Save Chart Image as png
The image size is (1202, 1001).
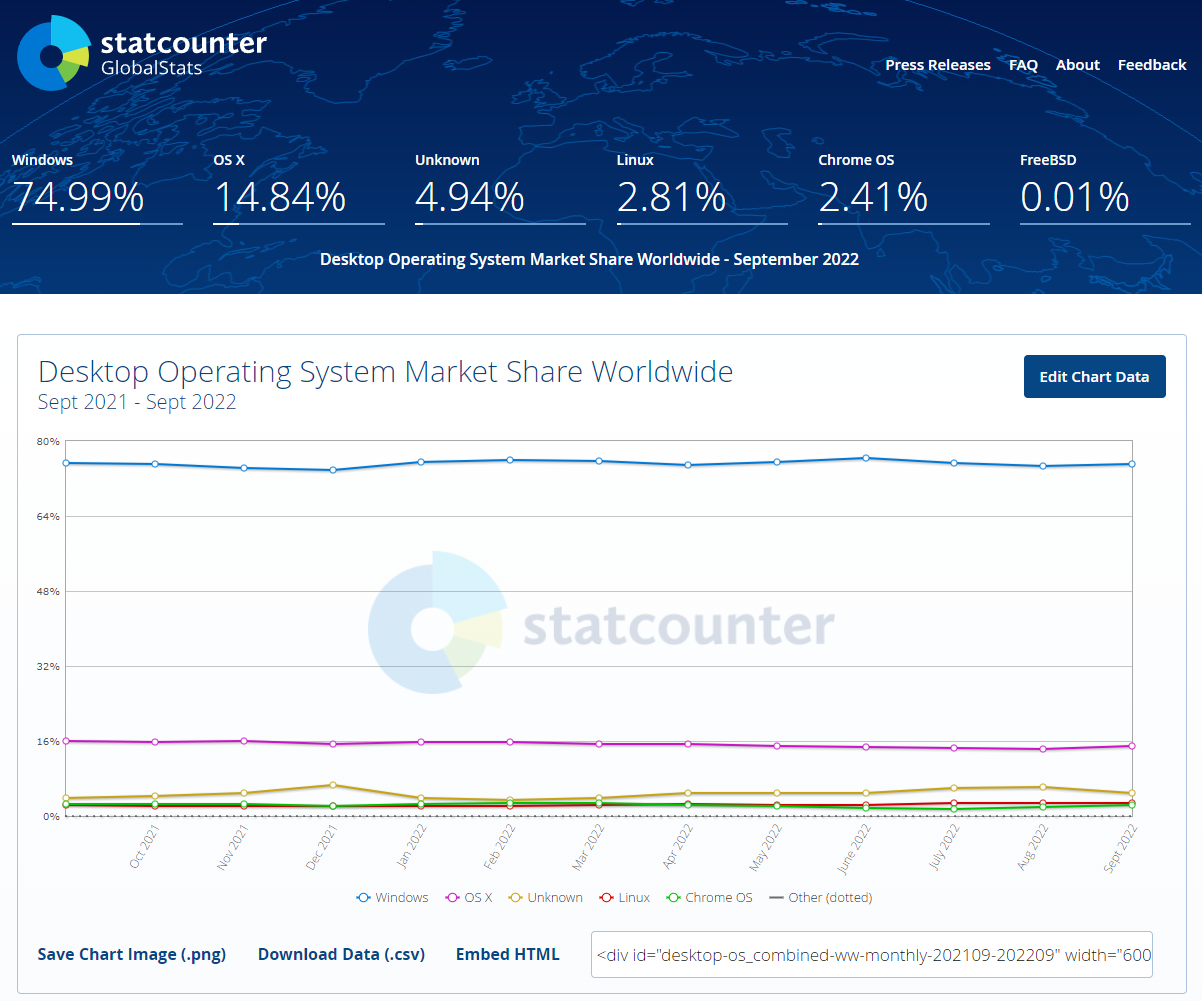click(x=132, y=954)
